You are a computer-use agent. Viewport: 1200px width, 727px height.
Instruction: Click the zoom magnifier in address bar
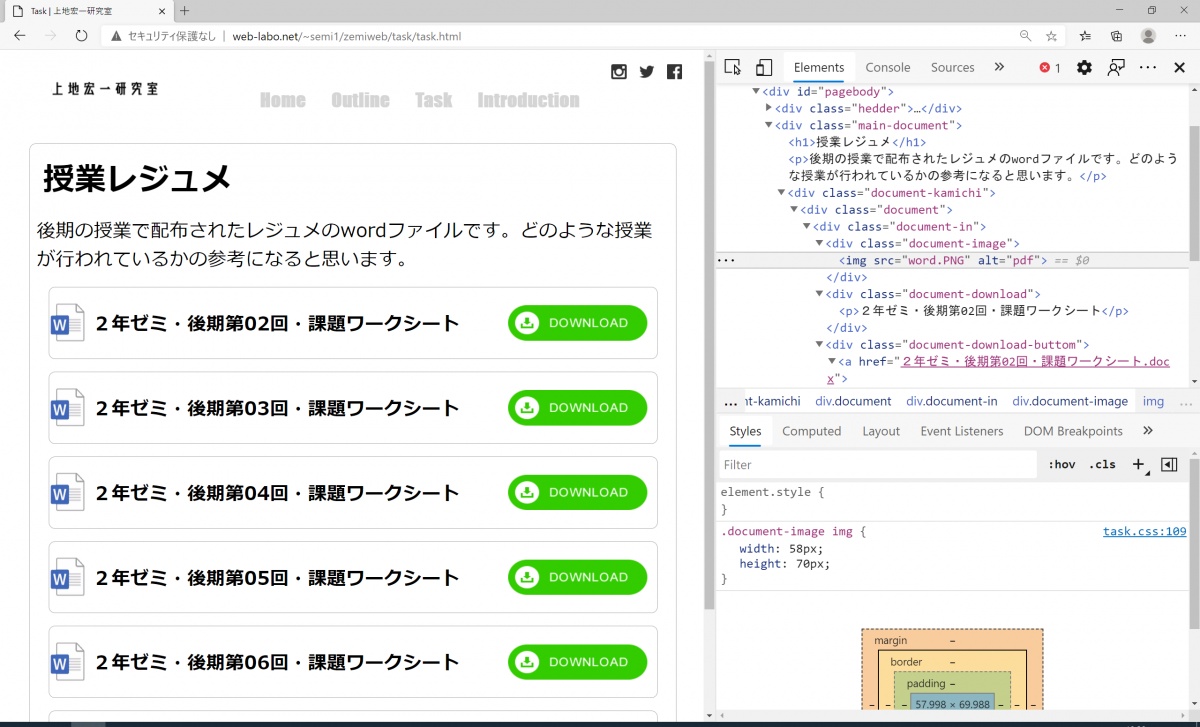[1025, 36]
